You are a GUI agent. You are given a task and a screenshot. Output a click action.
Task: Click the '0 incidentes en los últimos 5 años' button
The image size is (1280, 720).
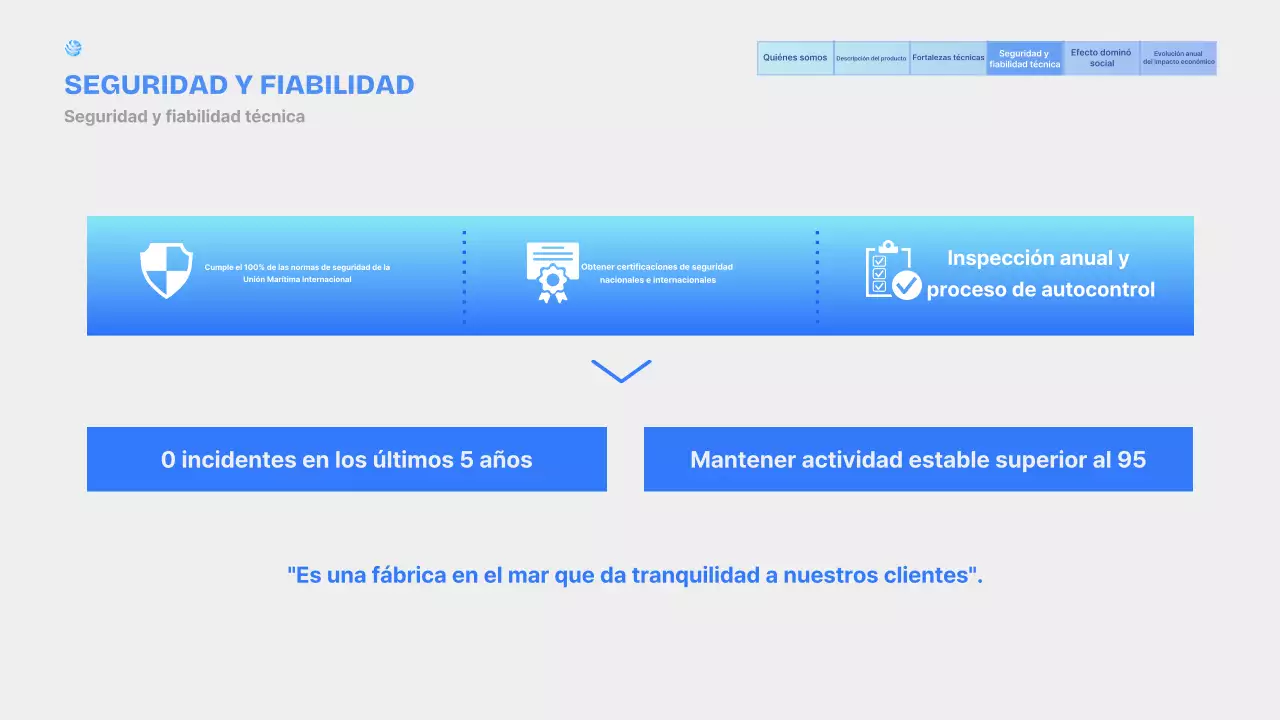click(x=346, y=459)
